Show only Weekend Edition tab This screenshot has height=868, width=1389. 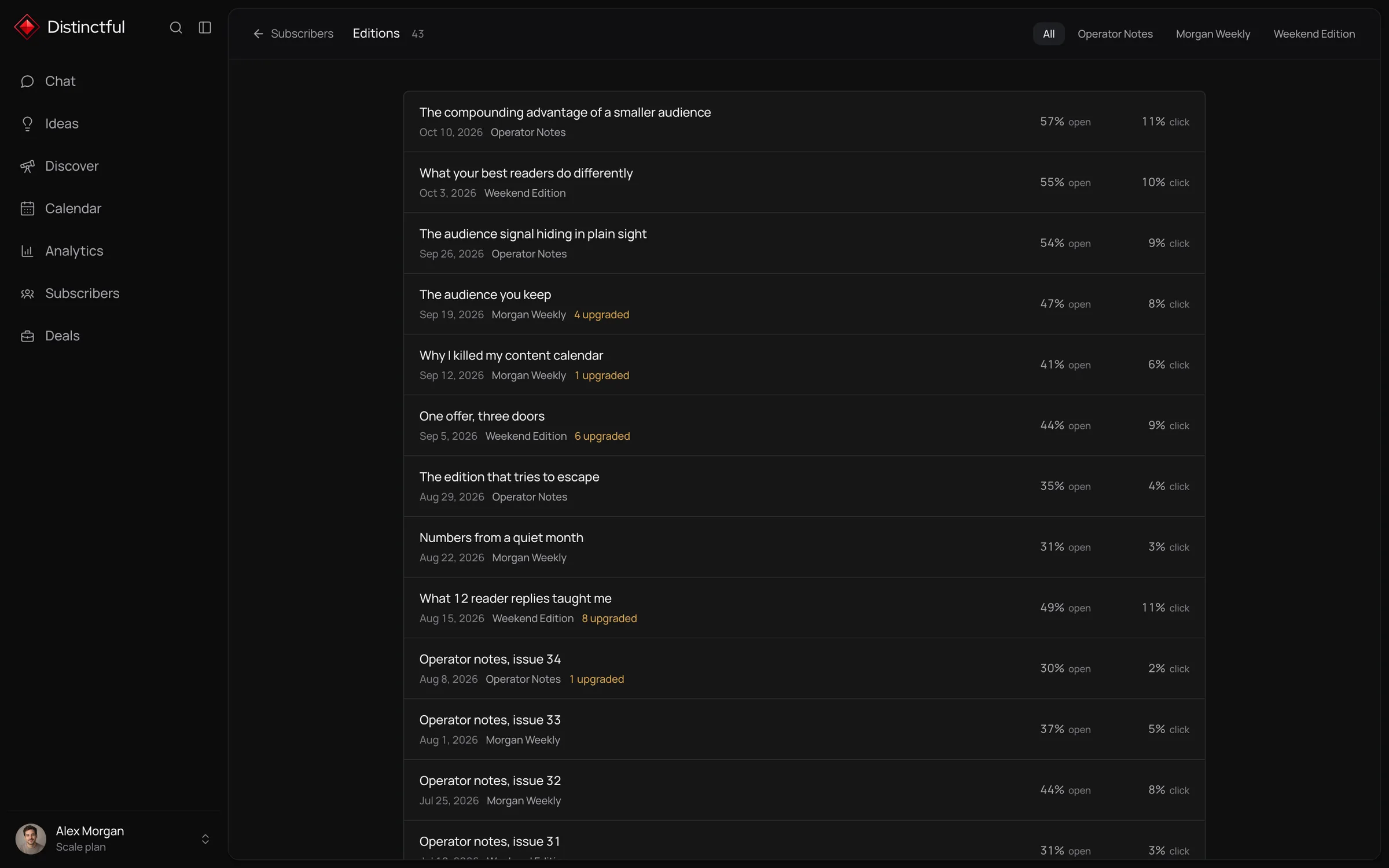(x=1314, y=34)
